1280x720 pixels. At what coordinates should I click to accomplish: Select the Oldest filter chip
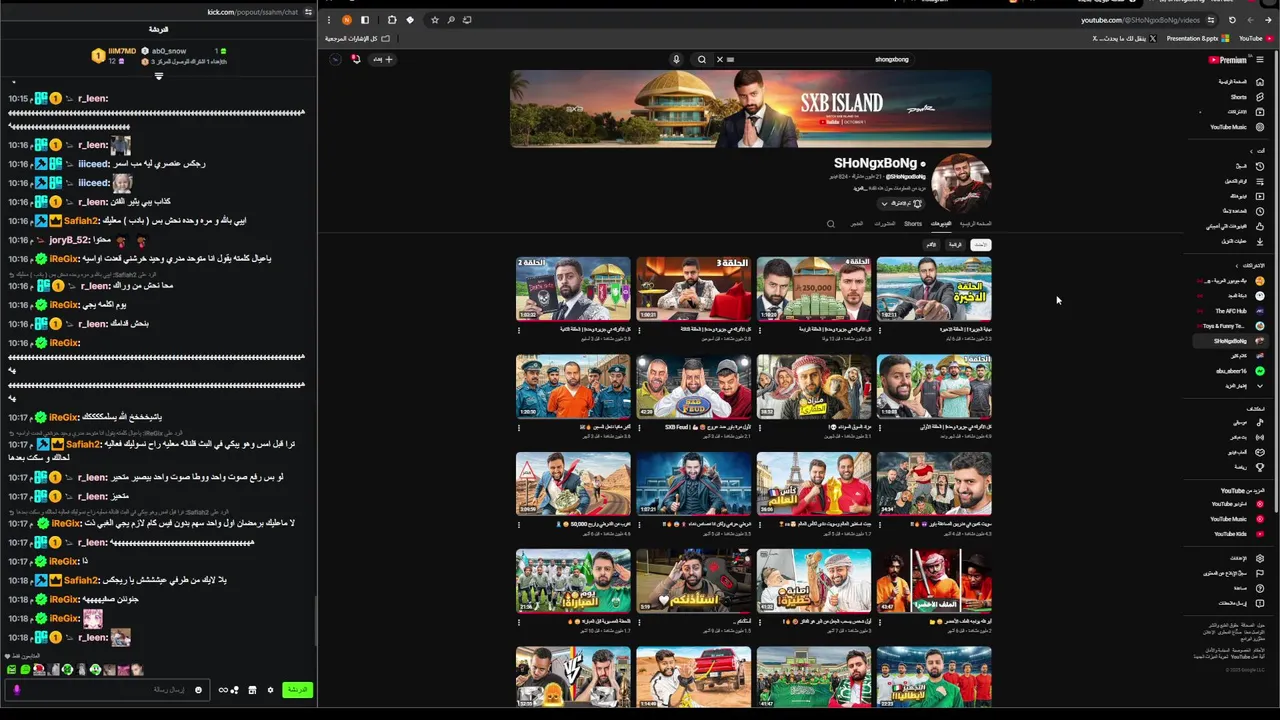point(931,245)
